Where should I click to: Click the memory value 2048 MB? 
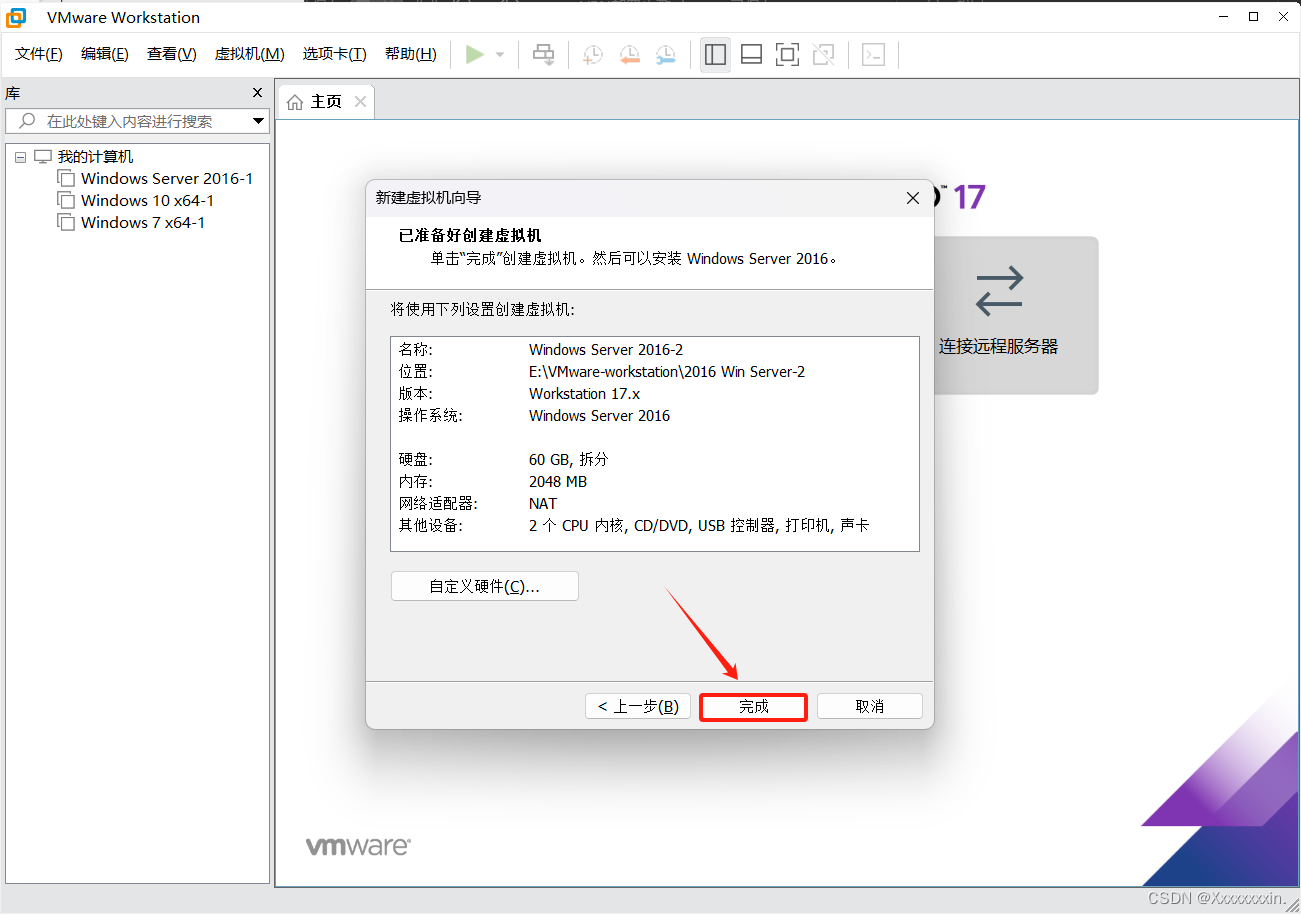[558, 482]
